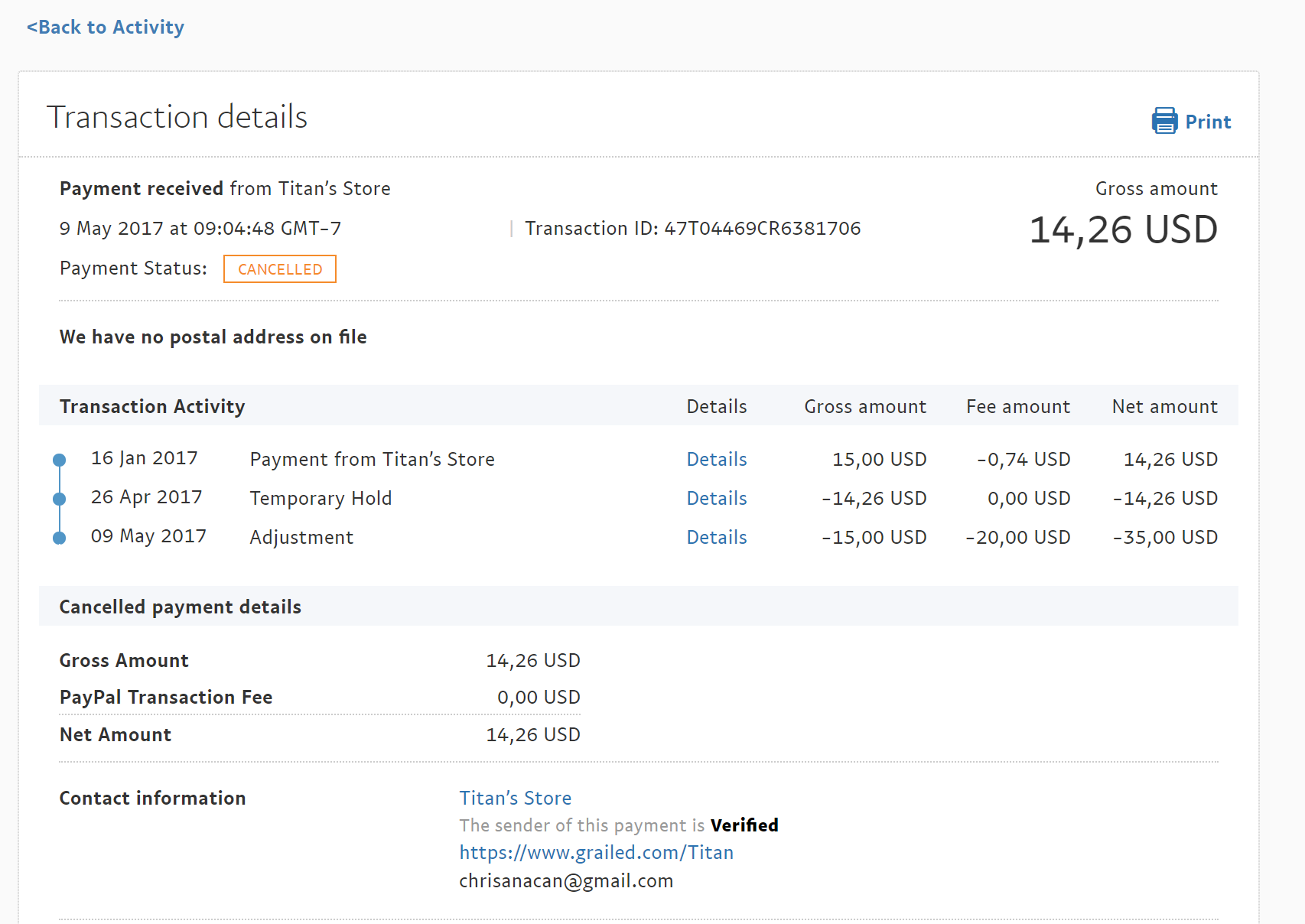Go back via Back to Activity link
This screenshot has width=1305, height=924.
pos(106,28)
